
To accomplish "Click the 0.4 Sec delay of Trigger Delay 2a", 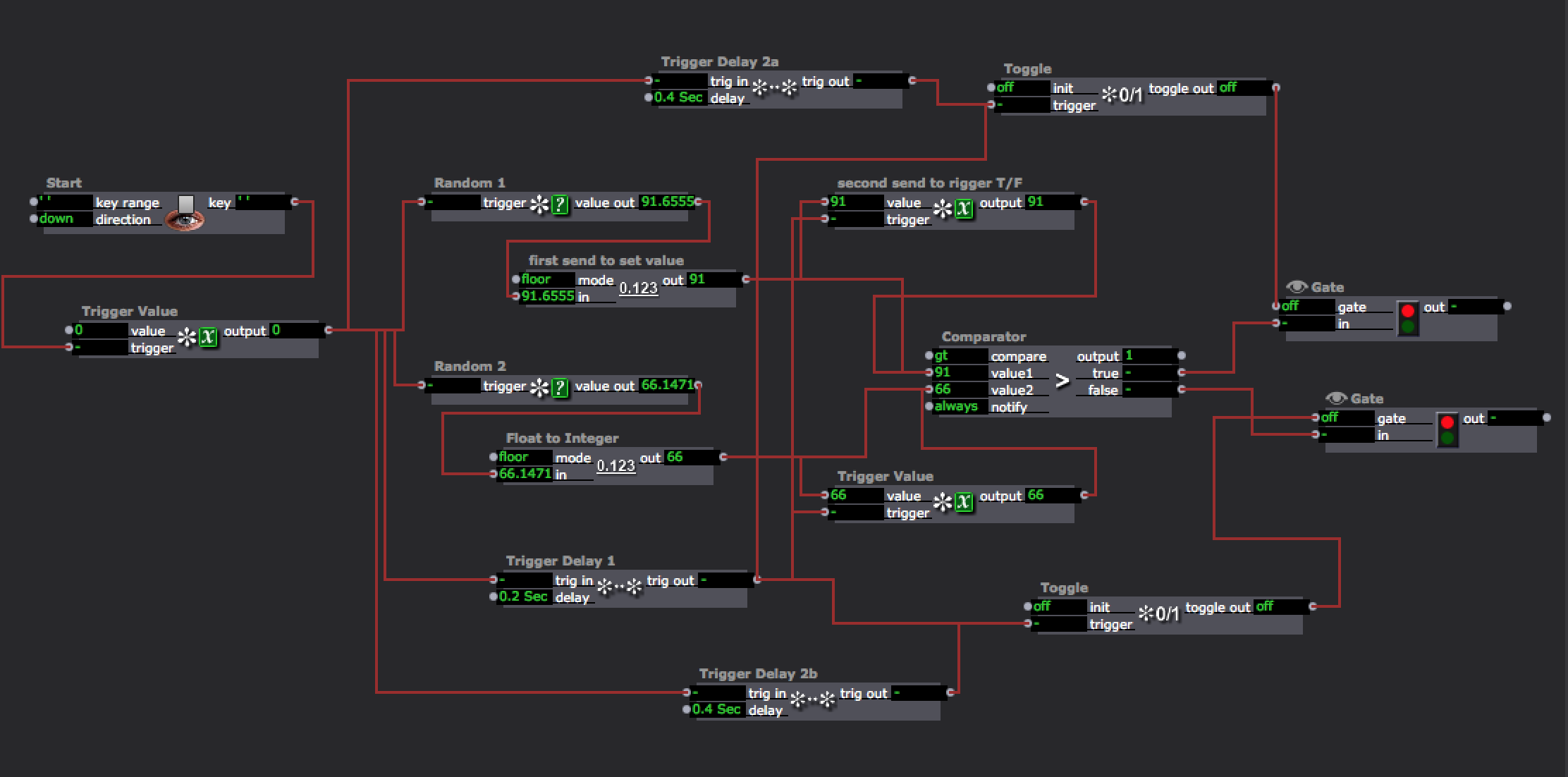I will coord(680,98).
